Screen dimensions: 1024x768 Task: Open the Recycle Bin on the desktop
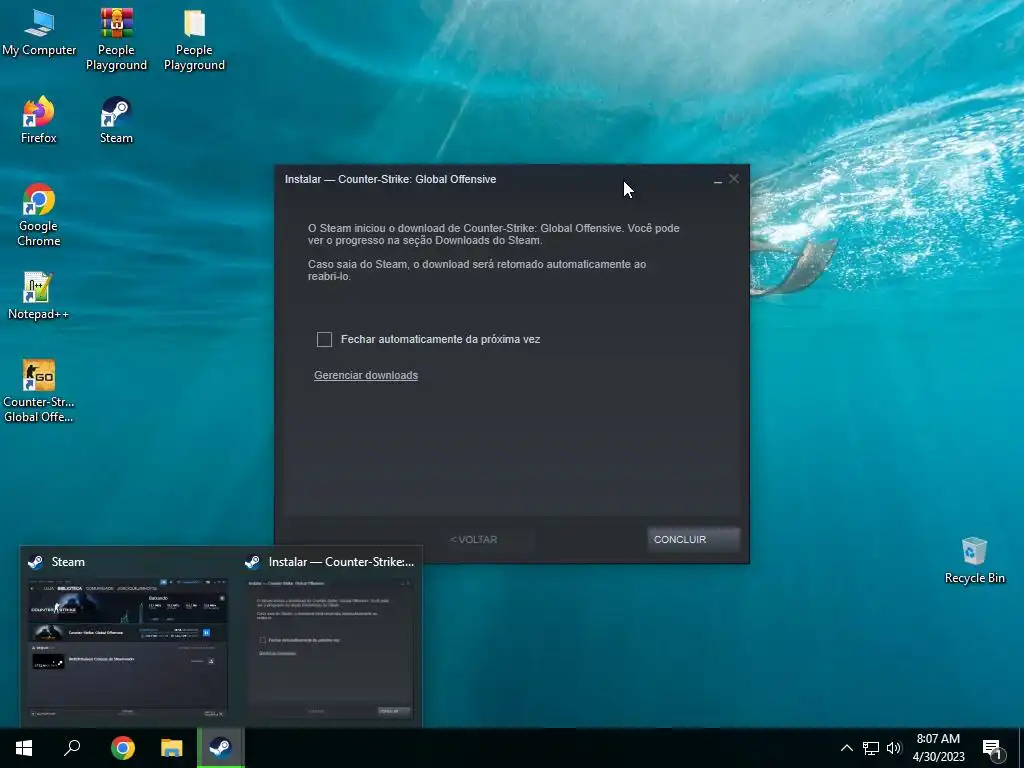[974, 560]
